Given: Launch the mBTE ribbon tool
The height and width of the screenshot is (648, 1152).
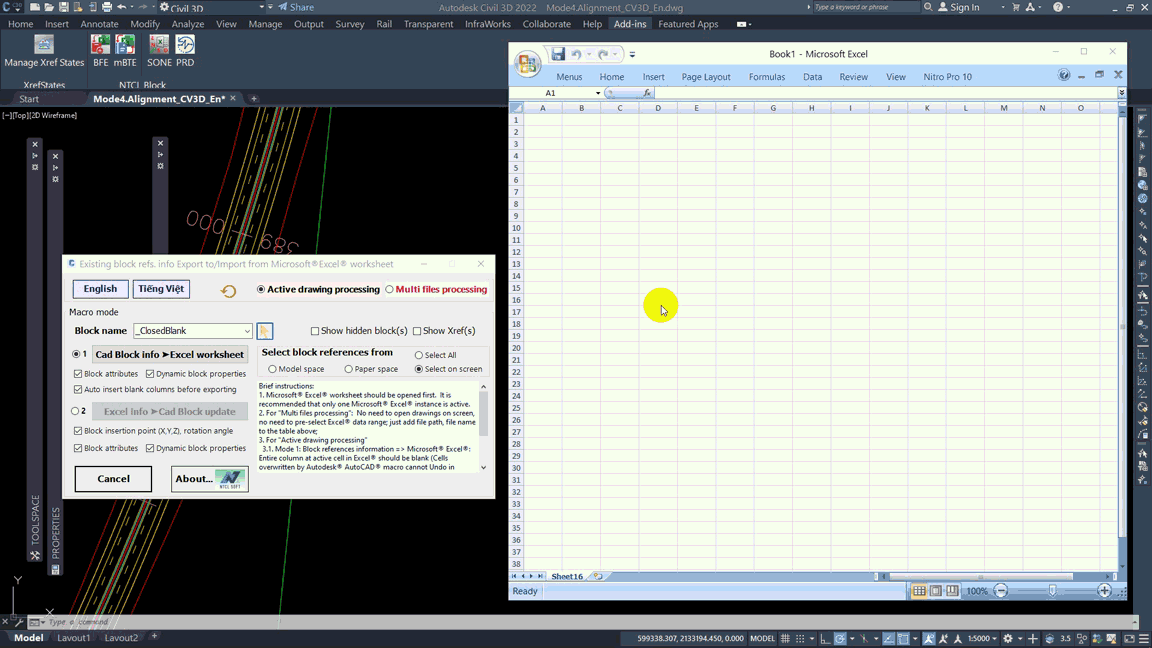Looking at the screenshot, I should [x=125, y=45].
